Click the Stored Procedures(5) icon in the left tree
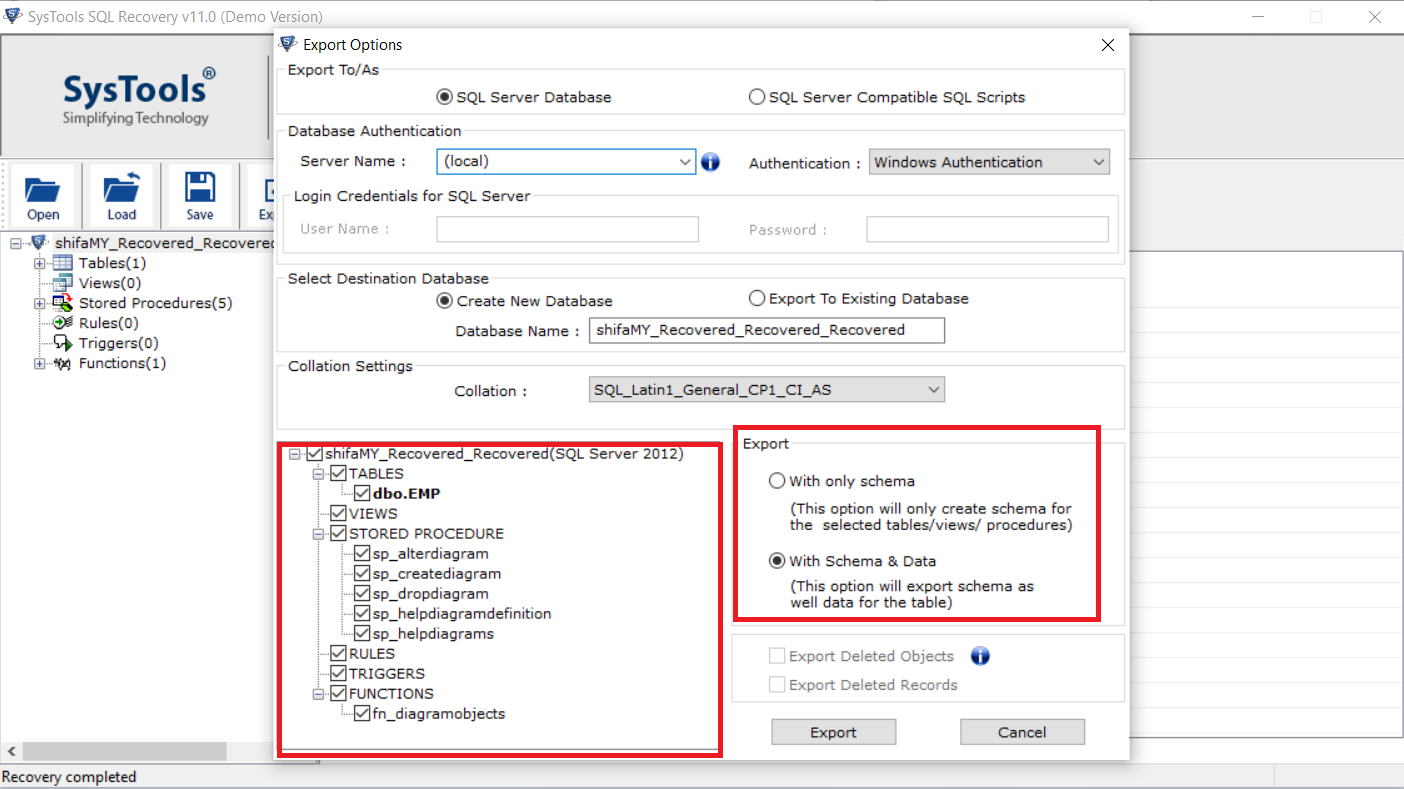This screenshot has width=1404, height=789. 62,303
